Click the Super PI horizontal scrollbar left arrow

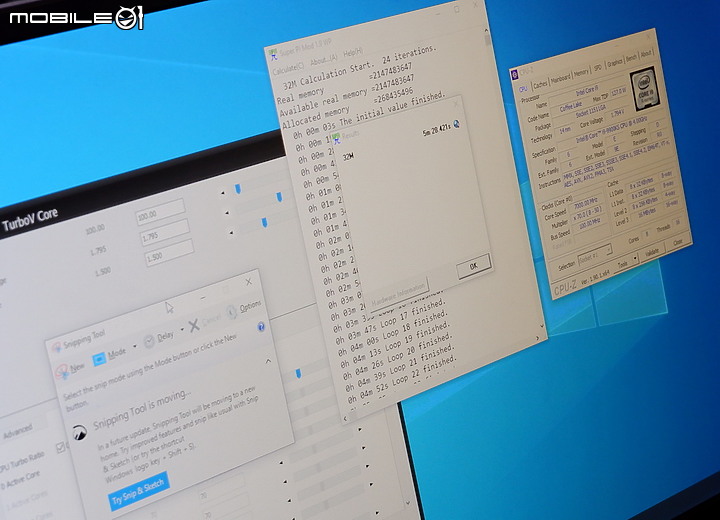(346, 419)
